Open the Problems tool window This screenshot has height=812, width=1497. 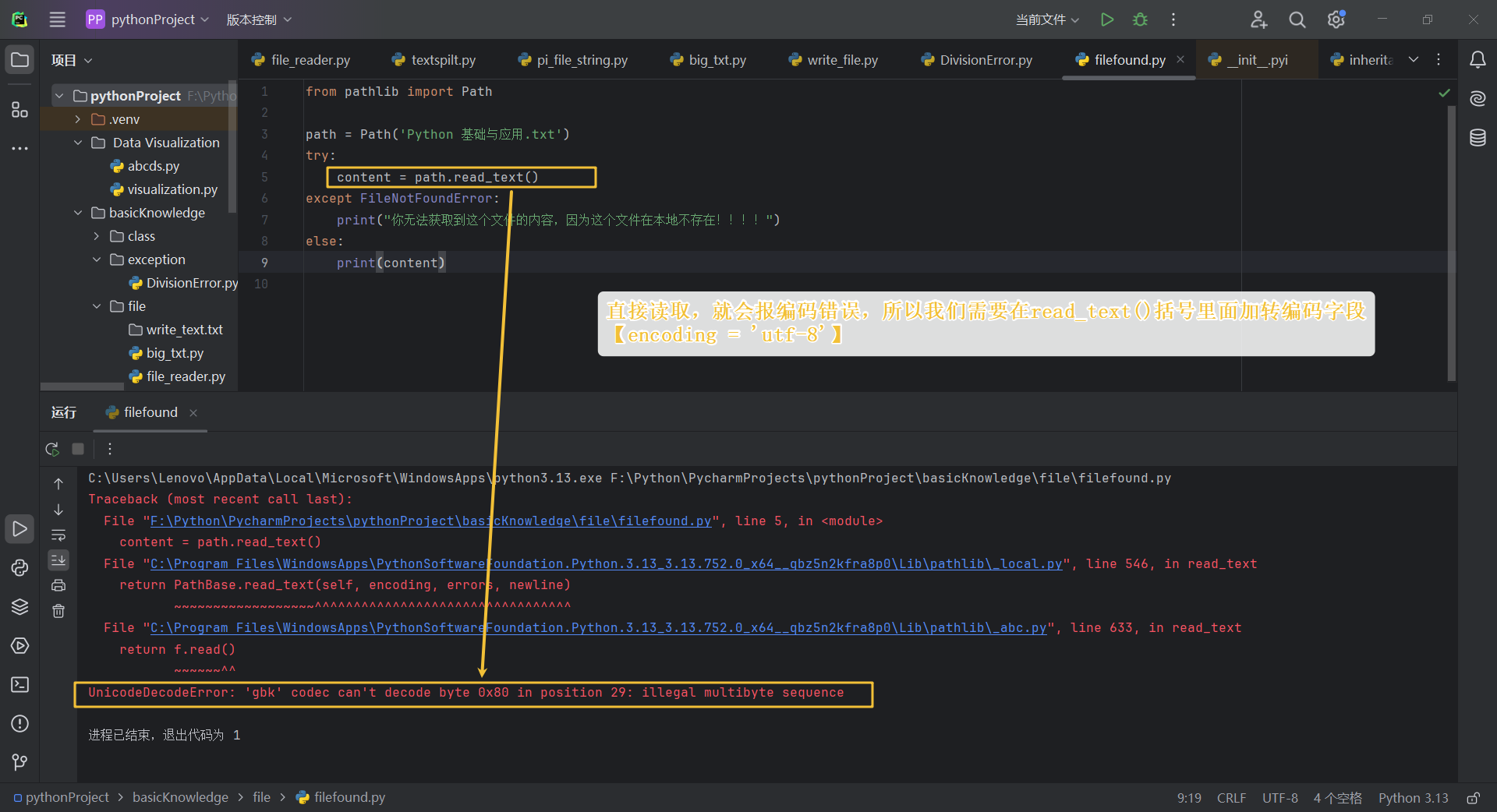(x=19, y=723)
